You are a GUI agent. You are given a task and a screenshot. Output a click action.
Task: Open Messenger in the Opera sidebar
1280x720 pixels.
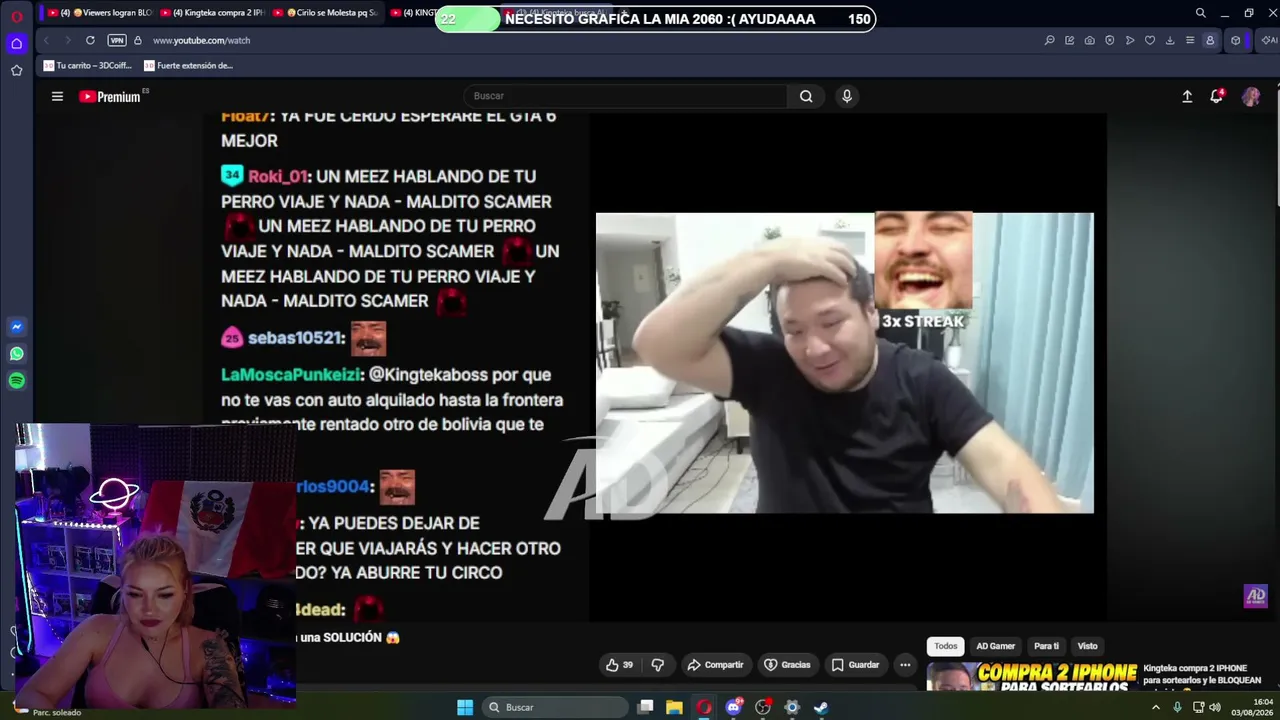(16, 327)
